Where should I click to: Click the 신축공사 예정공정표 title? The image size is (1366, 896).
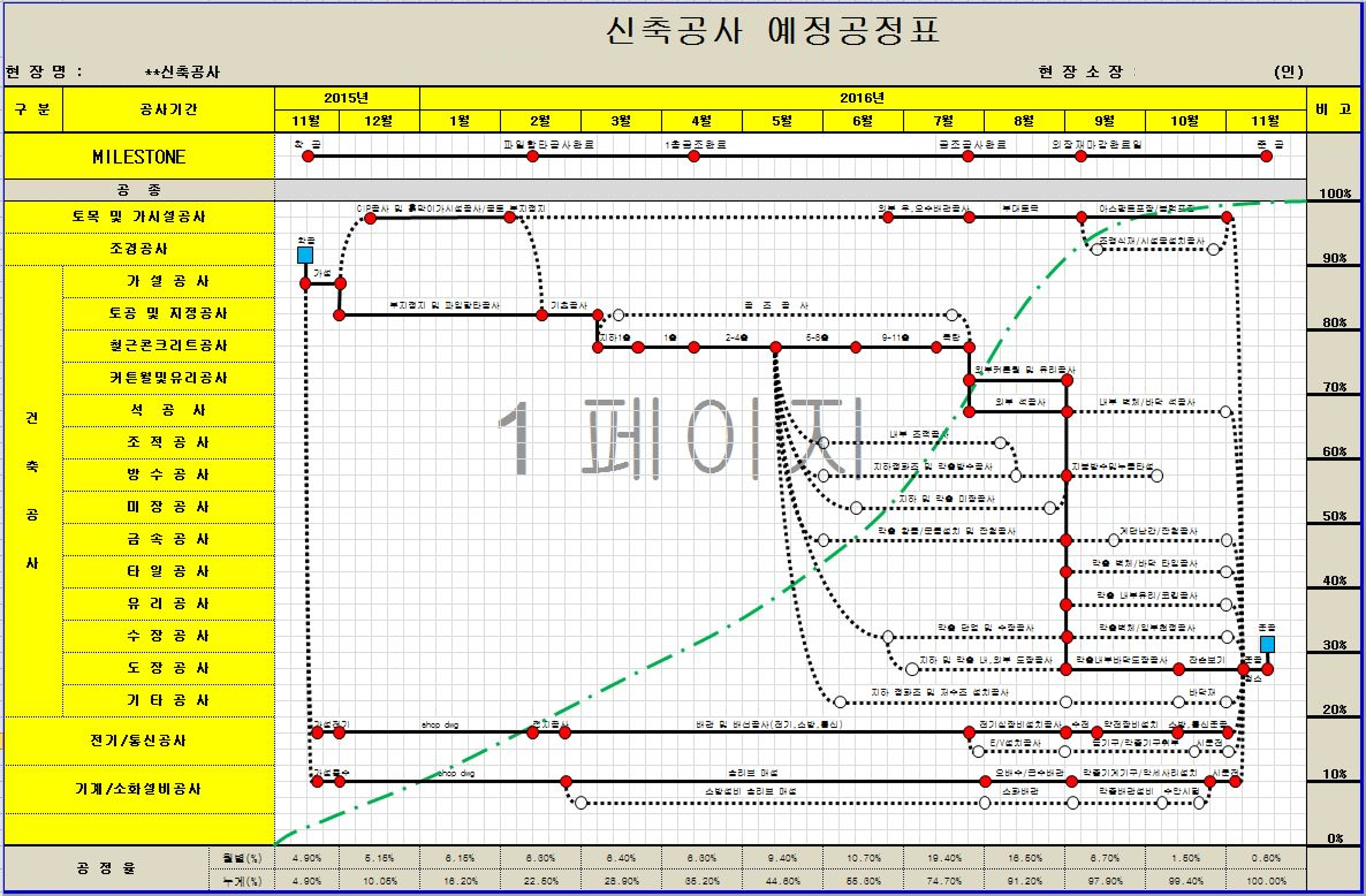click(772, 31)
